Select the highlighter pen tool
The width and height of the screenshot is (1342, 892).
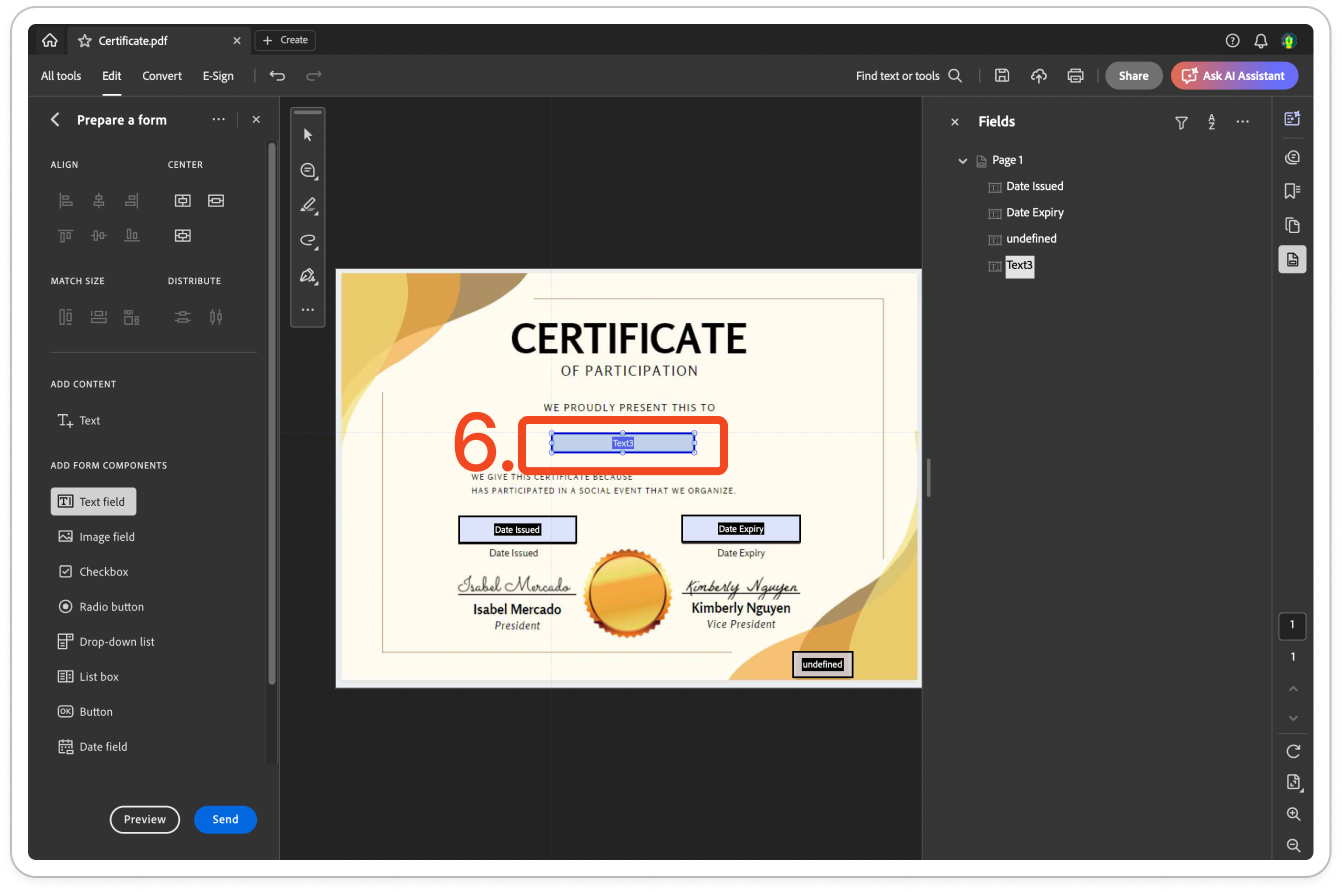click(308, 206)
